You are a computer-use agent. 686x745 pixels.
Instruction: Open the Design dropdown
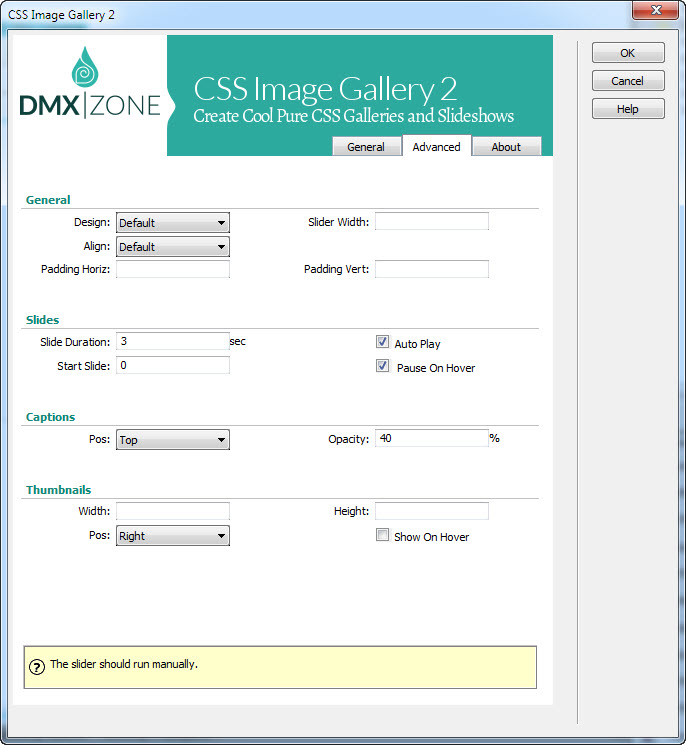pyautogui.click(x=173, y=222)
